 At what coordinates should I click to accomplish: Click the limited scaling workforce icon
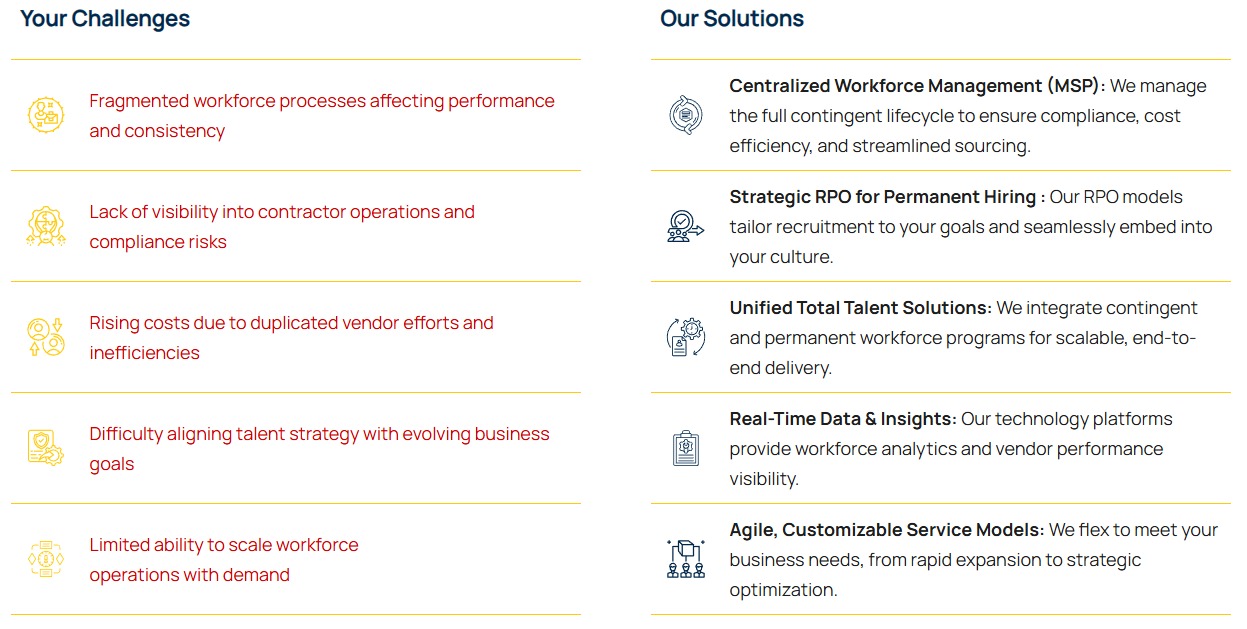point(46,559)
